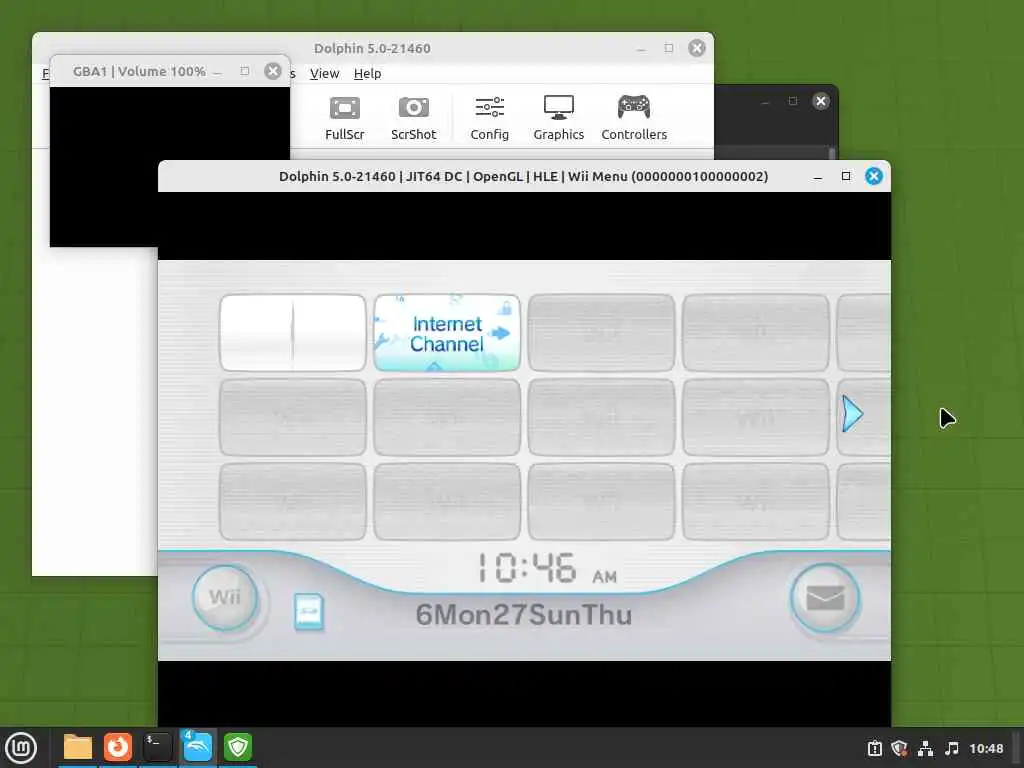Viewport: 1024px width, 768px height.
Task: Open the Terminal from the taskbar
Action: [157, 747]
